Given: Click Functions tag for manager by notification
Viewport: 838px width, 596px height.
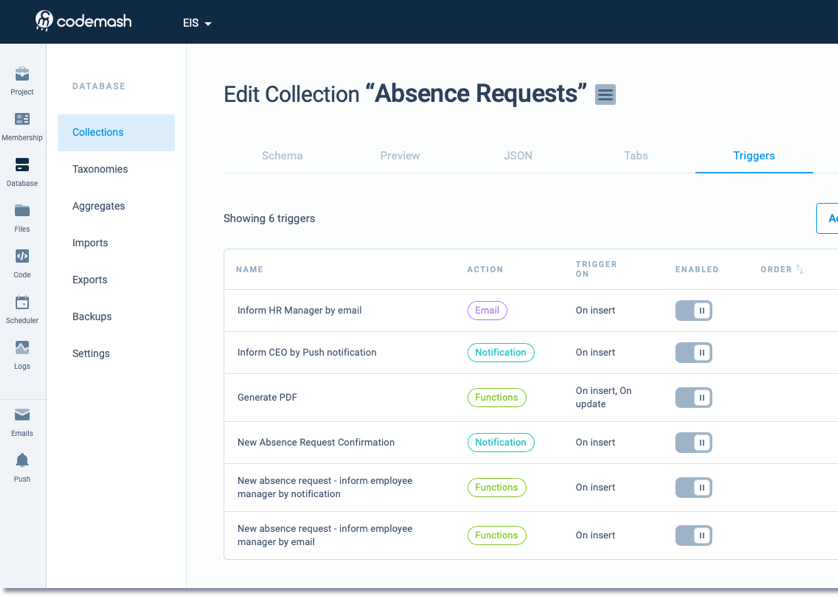Looking at the screenshot, I should [x=496, y=487].
